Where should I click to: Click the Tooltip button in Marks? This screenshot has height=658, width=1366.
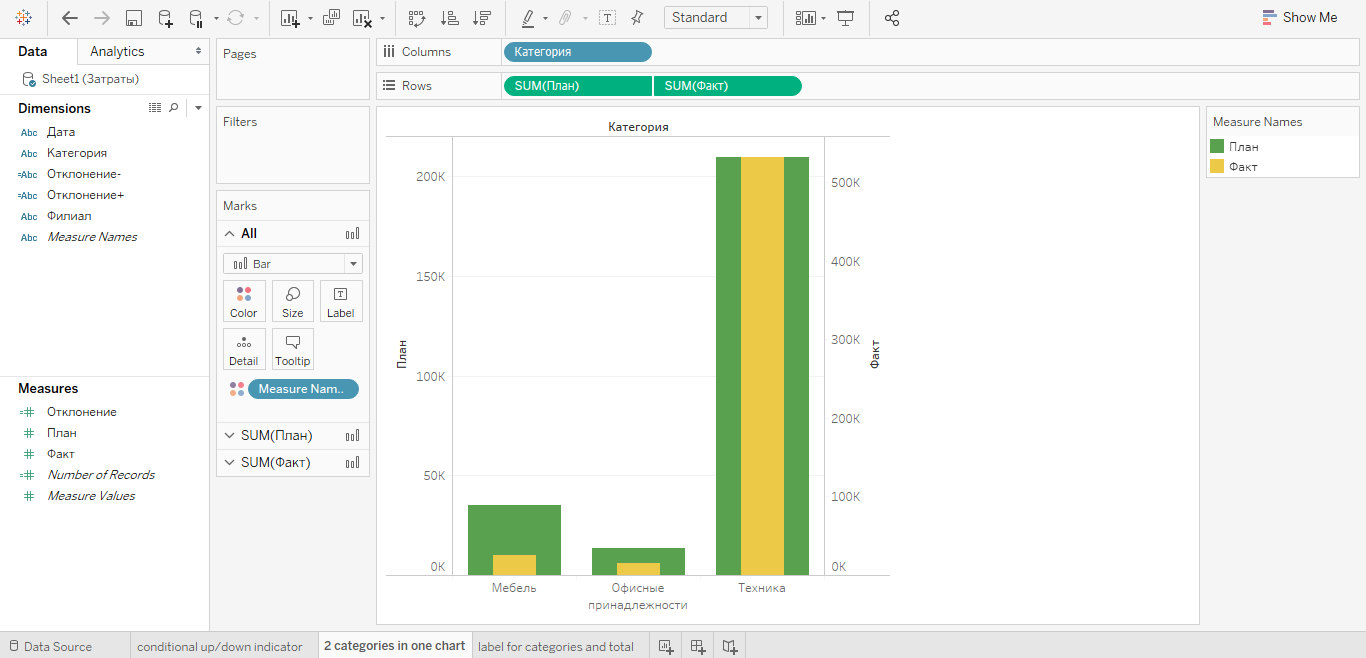coord(293,349)
